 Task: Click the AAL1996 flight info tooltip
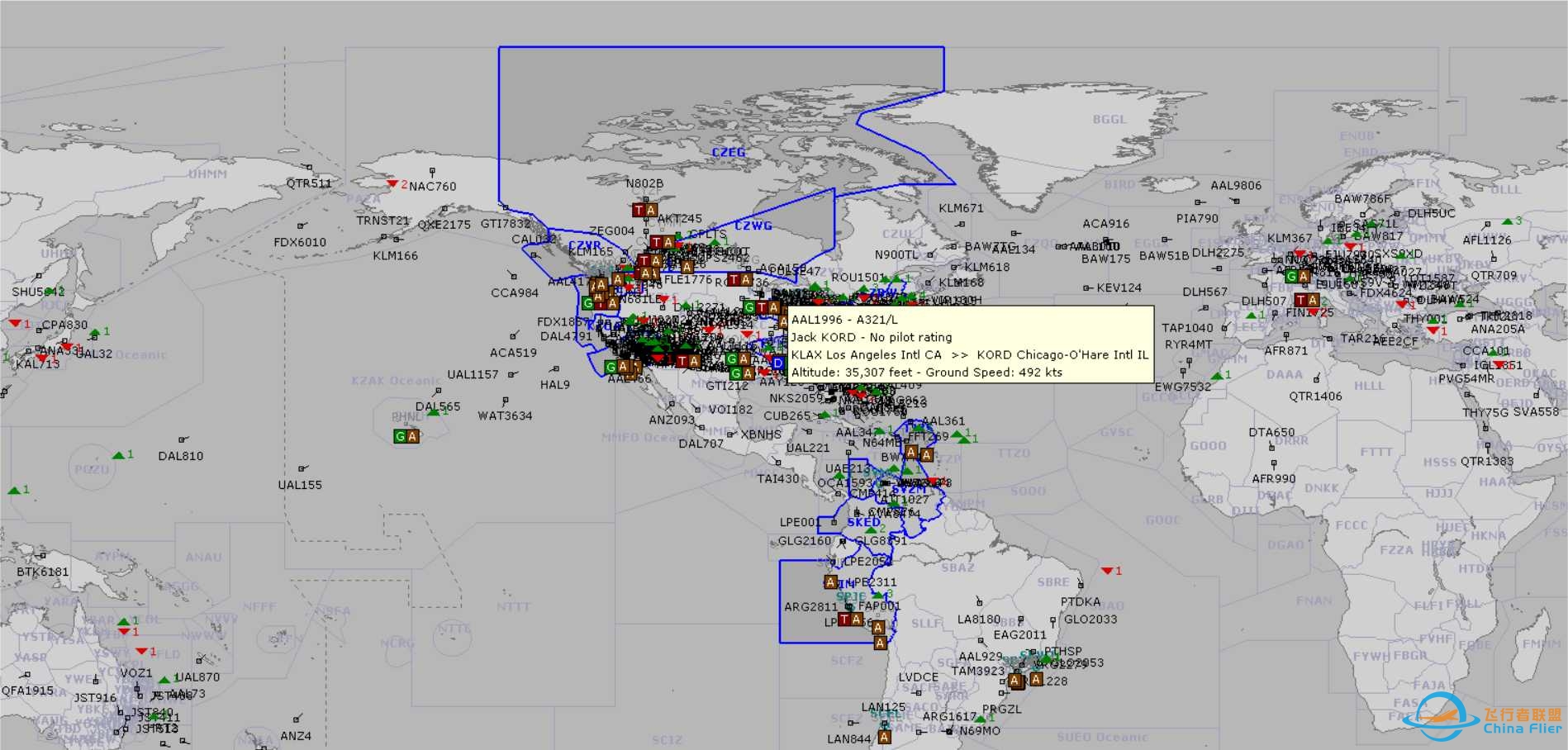[x=970, y=345]
